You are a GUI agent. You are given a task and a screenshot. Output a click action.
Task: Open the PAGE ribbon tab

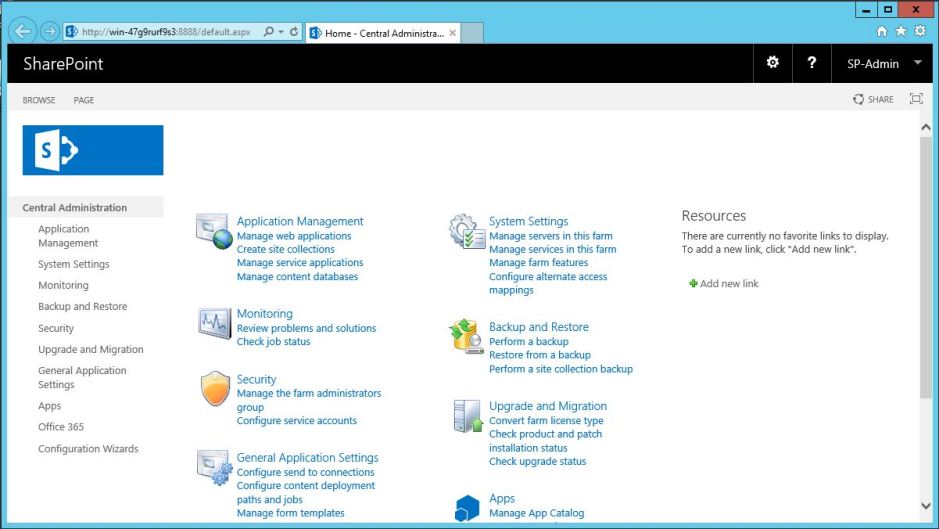84,100
